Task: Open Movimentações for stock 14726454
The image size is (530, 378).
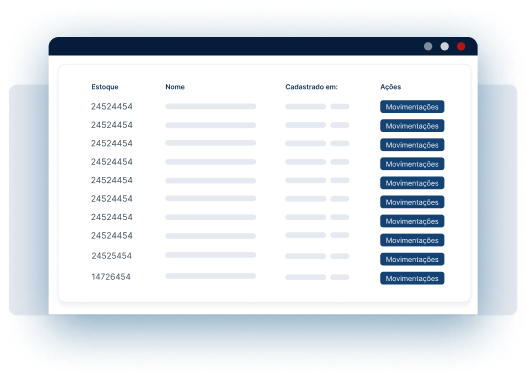Action: (x=412, y=278)
